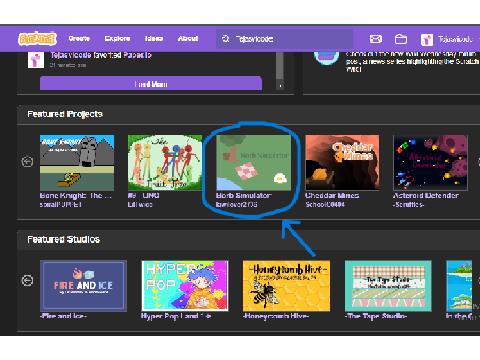
Task: Open the Bone Knight project title link
Action: pos(76,196)
